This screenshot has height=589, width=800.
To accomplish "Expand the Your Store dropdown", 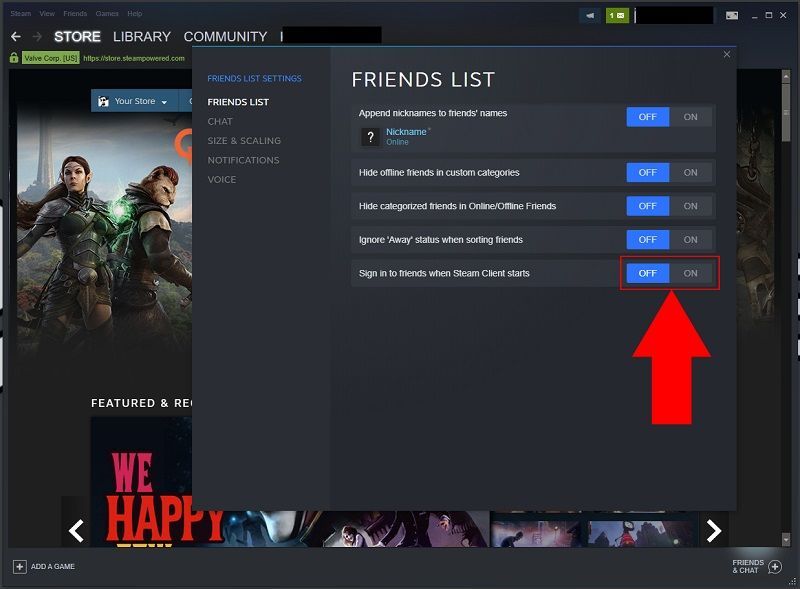I will click(x=164, y=102).
